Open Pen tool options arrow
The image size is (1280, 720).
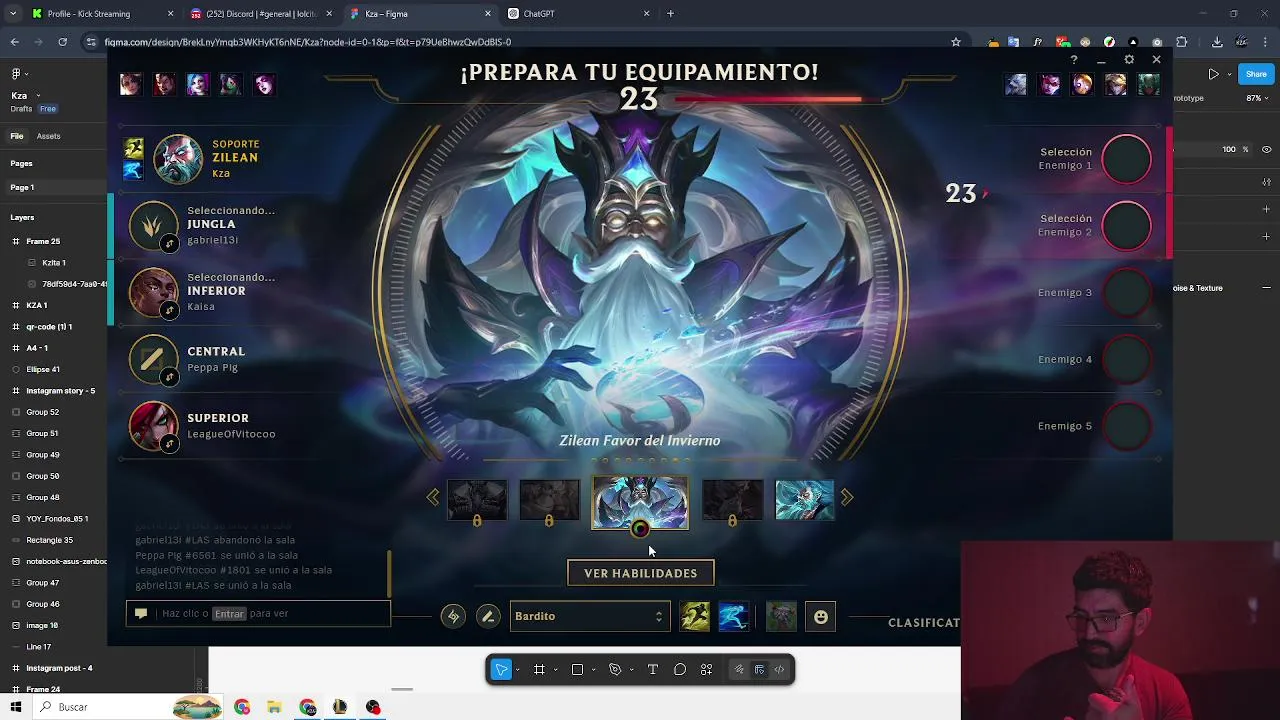tap(631, 670)
